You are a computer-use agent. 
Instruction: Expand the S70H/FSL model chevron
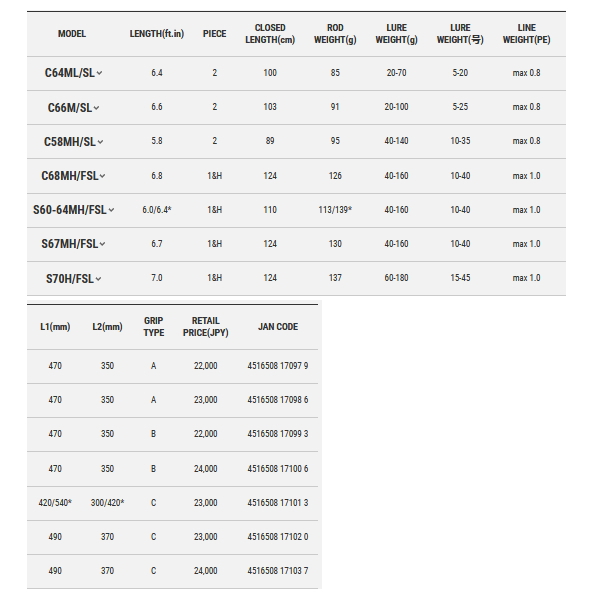98,279
